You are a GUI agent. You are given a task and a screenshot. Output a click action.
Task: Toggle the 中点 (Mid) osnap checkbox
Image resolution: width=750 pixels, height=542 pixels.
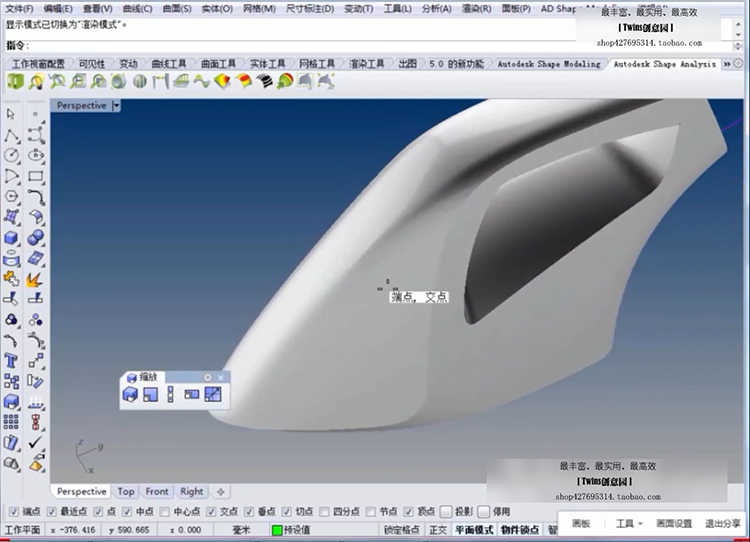127,511
